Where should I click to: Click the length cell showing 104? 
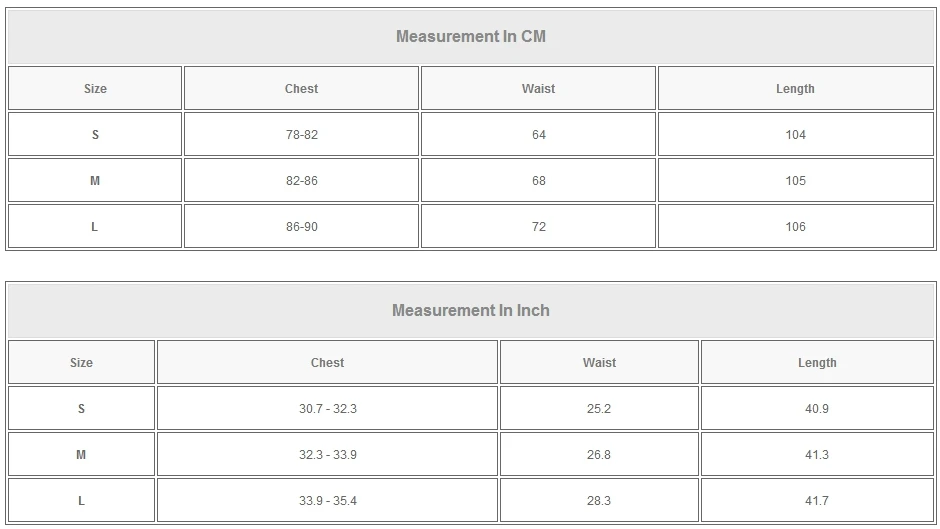tap(795, 135)
